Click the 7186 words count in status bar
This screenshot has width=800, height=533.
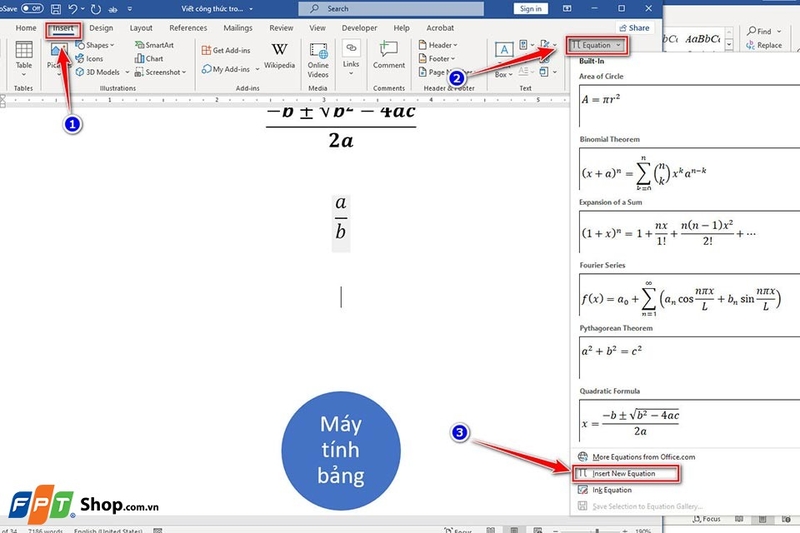click(x=45, y=530)
